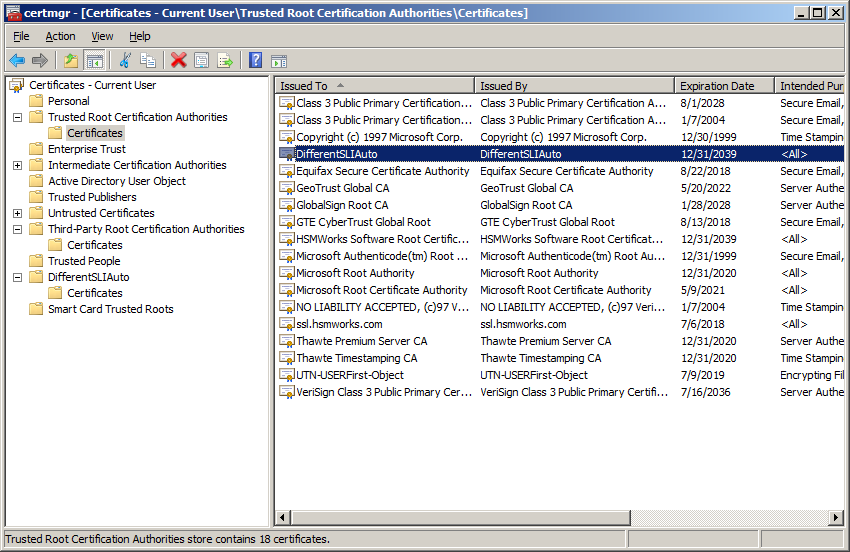Select Trusted People in the tree
The height and width of the screenshot is (552, 850).
[x=84, y=261]
